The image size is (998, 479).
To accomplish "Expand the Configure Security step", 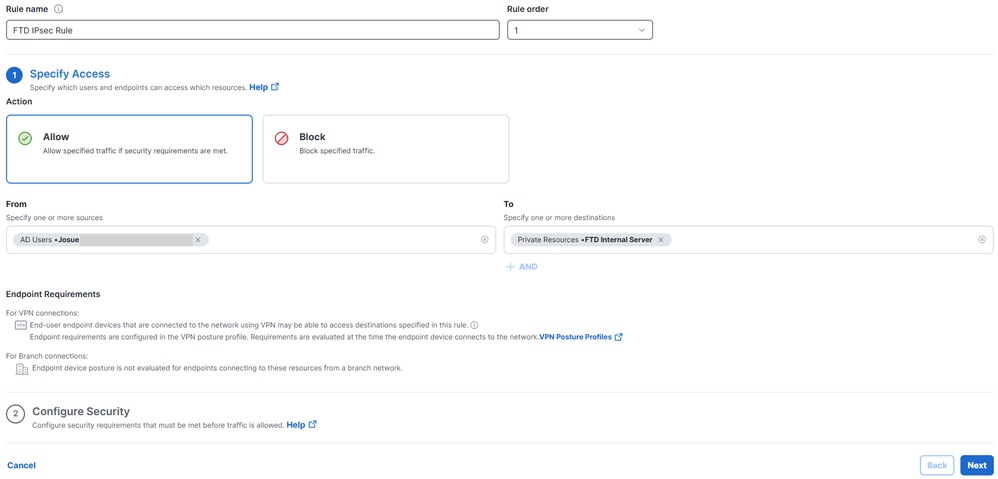I will (81, 411).
